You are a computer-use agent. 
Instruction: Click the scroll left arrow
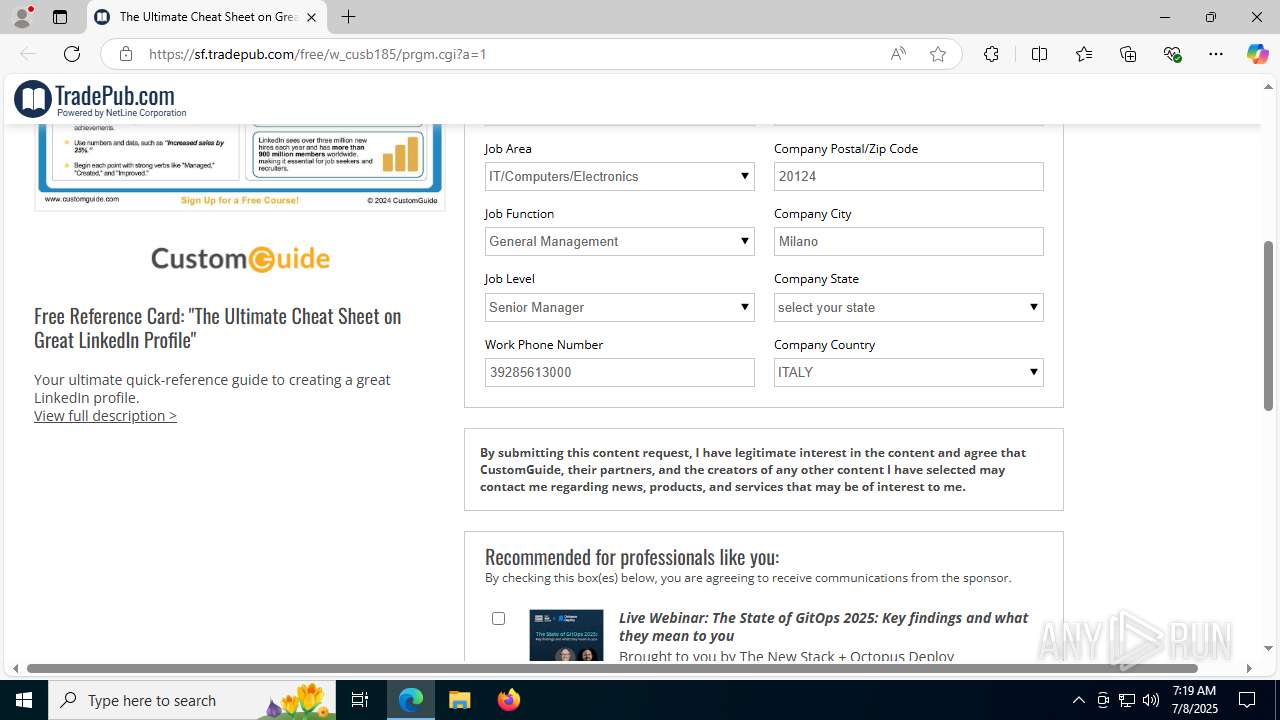(15, 668)
